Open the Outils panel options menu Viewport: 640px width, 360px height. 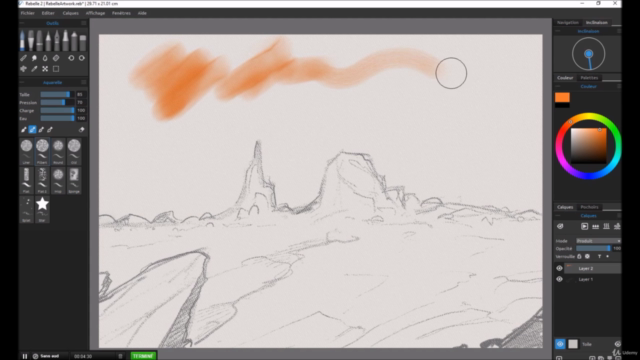click(x=83, y=23)
